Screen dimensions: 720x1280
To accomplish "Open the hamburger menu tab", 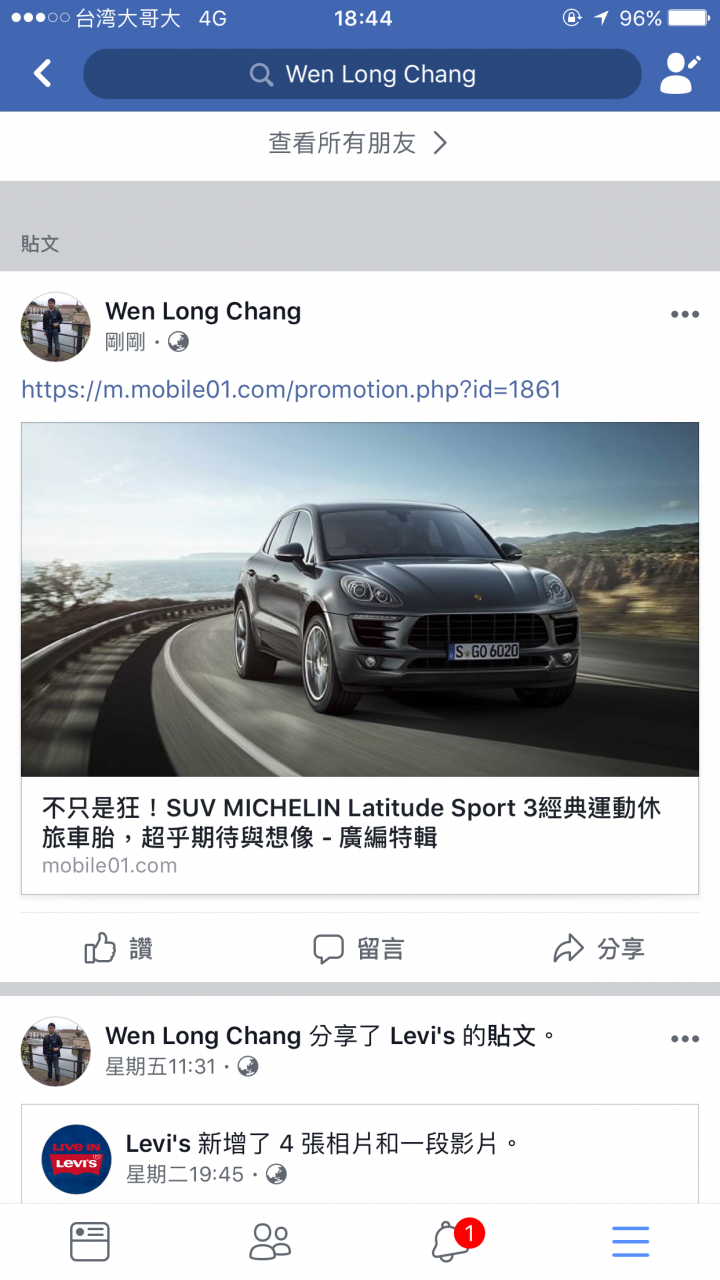I will click(x=631, y=1241).
